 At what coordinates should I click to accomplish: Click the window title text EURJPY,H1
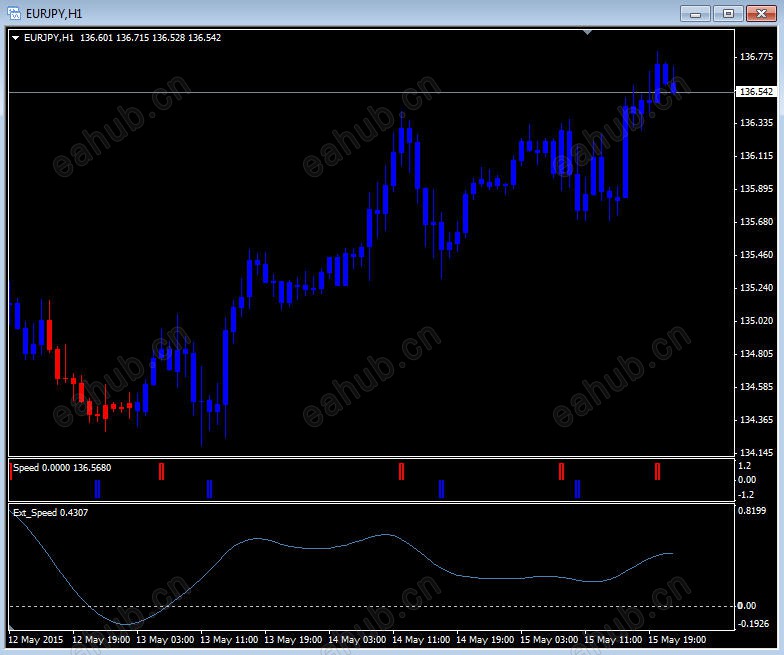[54, 14]
